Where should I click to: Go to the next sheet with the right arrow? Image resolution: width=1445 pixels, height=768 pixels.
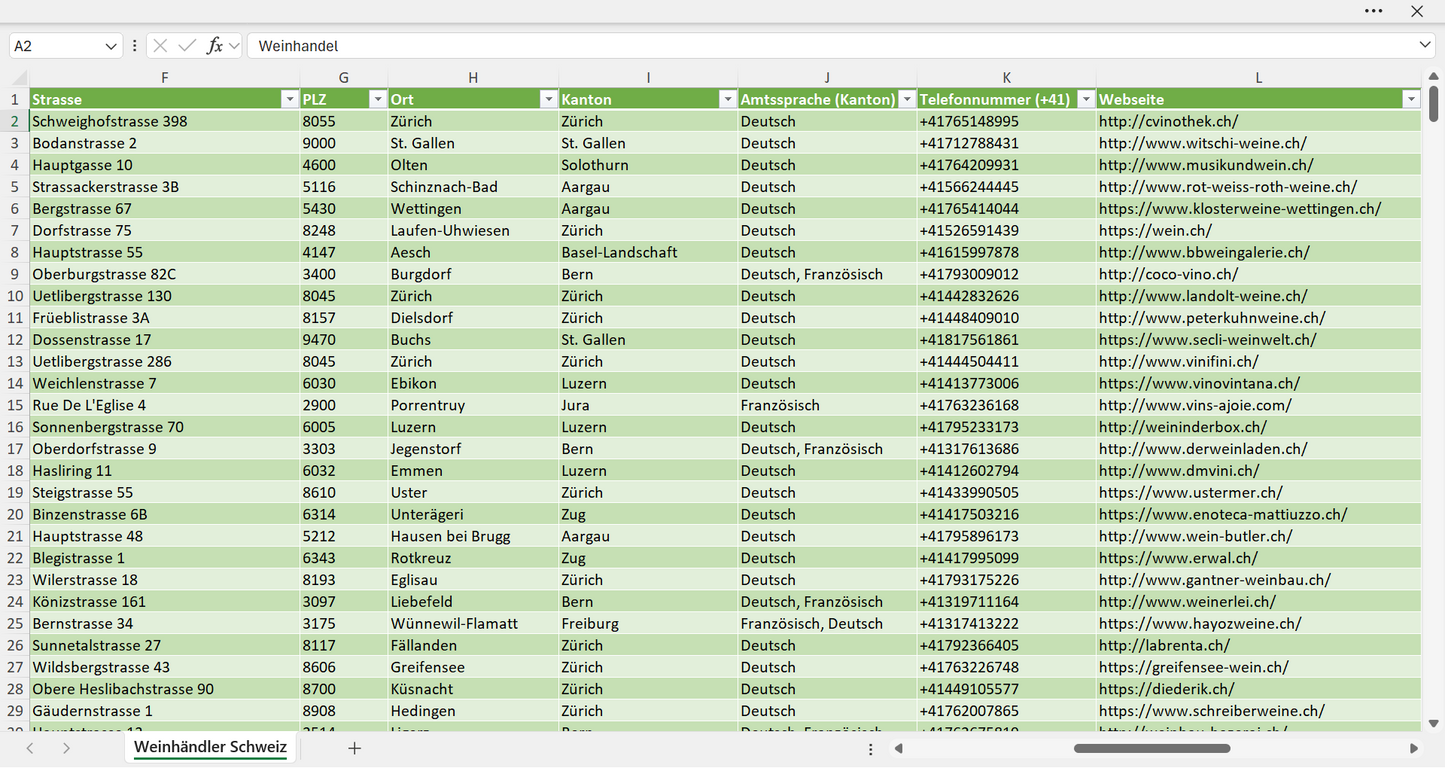66,748
